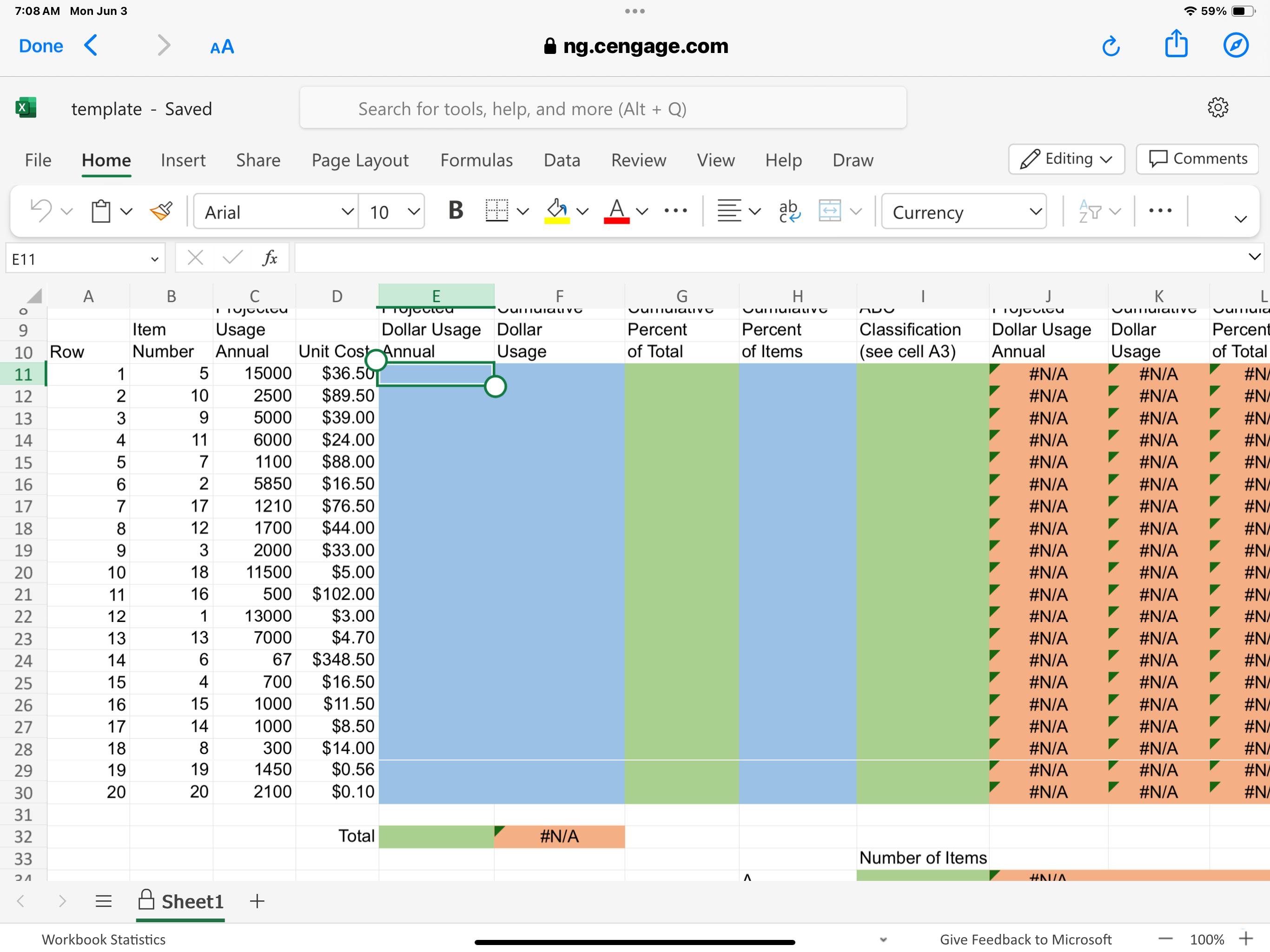The width and height of the screenshot is (1270, 952).
Task: Open the Formulas ribbon tab
Action: pos(476,160)
